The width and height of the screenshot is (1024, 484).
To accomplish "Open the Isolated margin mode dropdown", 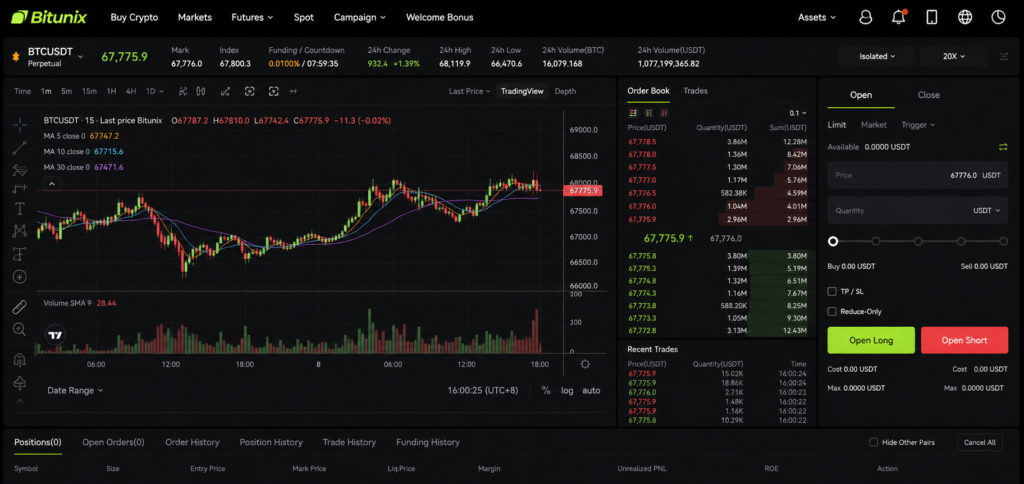I will (x=877, y=57).
